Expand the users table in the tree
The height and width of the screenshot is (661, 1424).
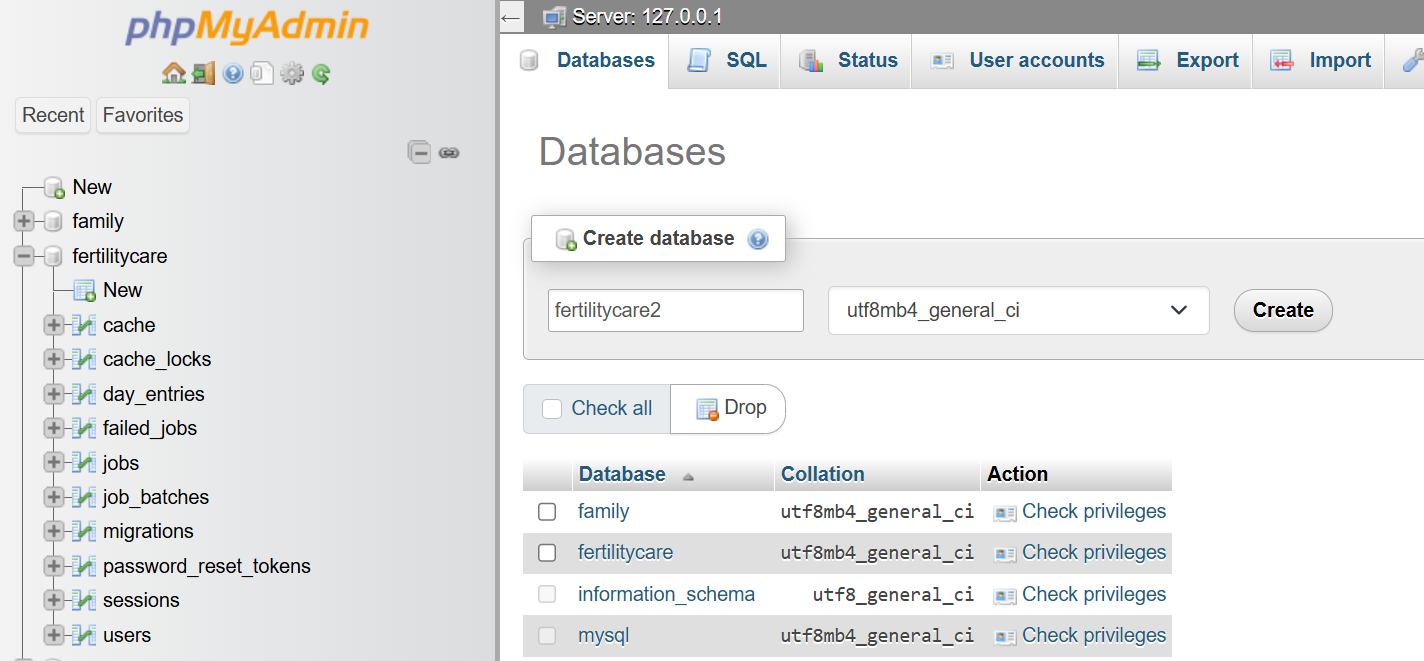[x=53, y=635]
